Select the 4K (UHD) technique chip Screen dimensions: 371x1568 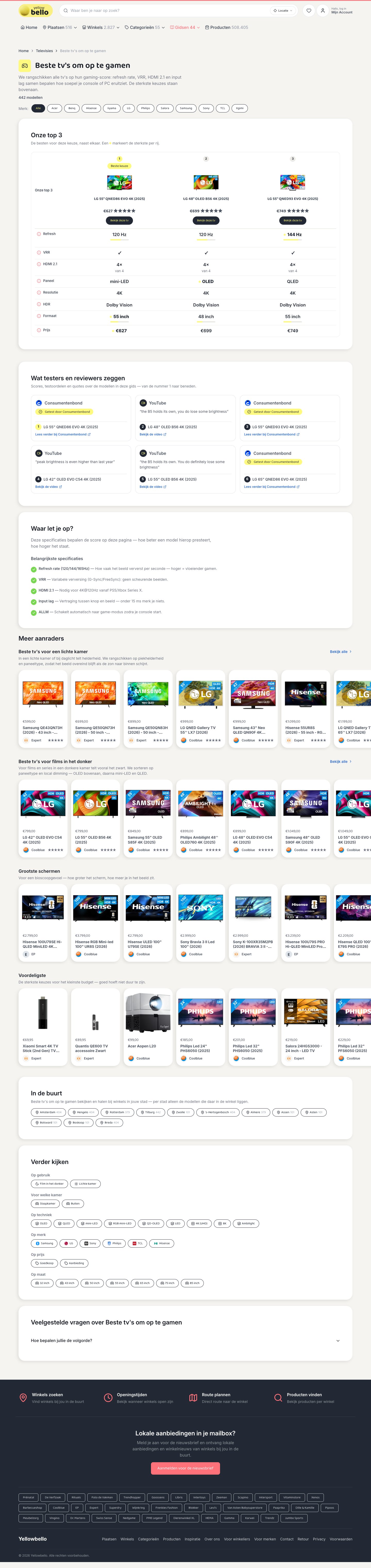point(199,1224)
